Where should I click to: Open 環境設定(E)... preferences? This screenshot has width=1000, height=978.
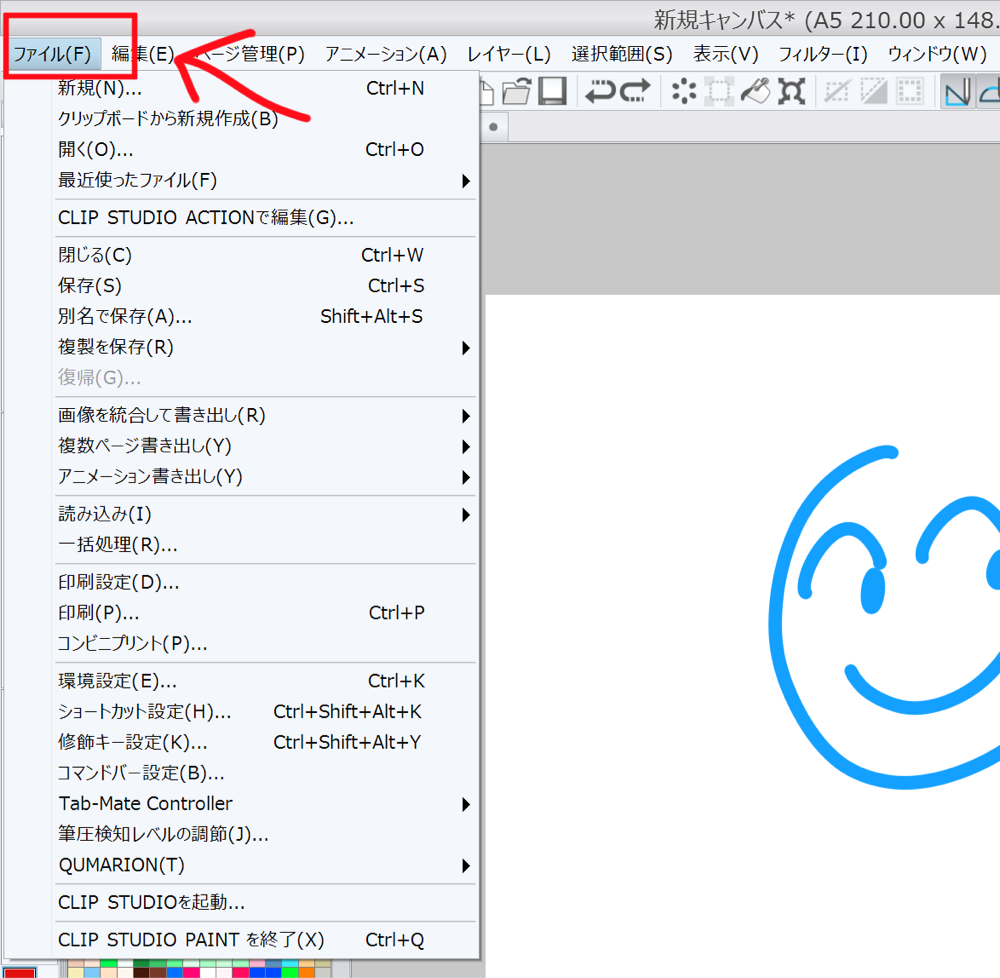click(x=266, y=681)
